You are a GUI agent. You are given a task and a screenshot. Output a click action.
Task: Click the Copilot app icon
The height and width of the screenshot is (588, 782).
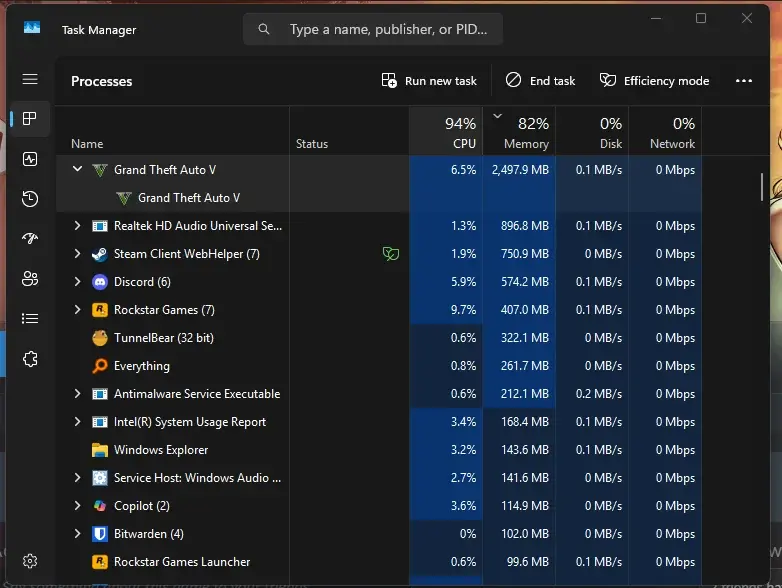[100, 506]
